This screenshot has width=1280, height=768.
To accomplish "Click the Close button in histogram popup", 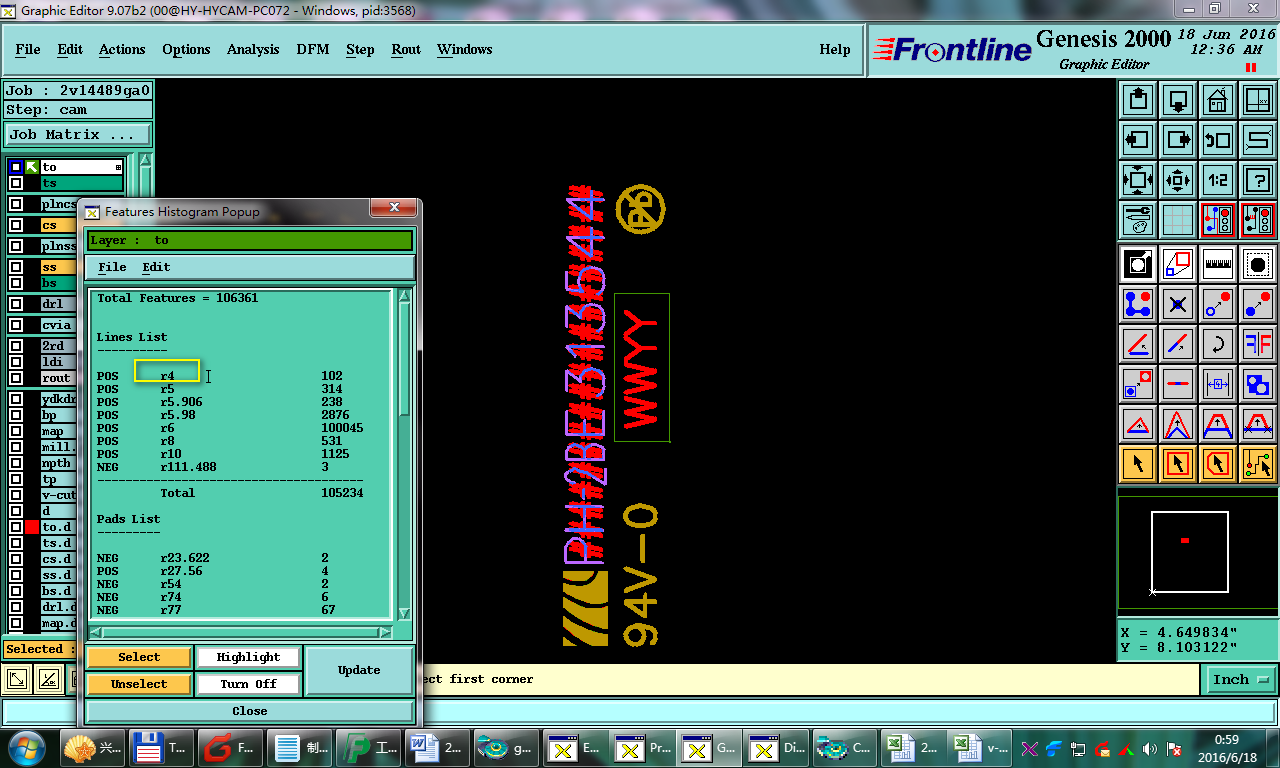I will (x=250, y=711).
